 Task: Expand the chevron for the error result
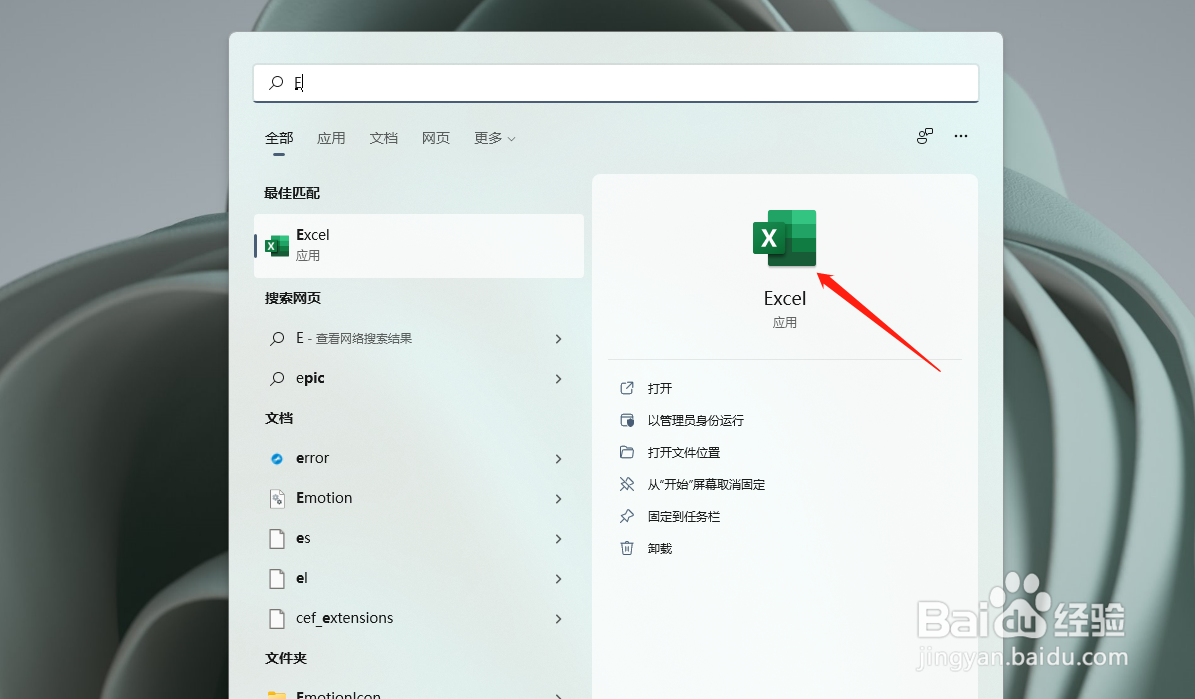tap(559, 459)
